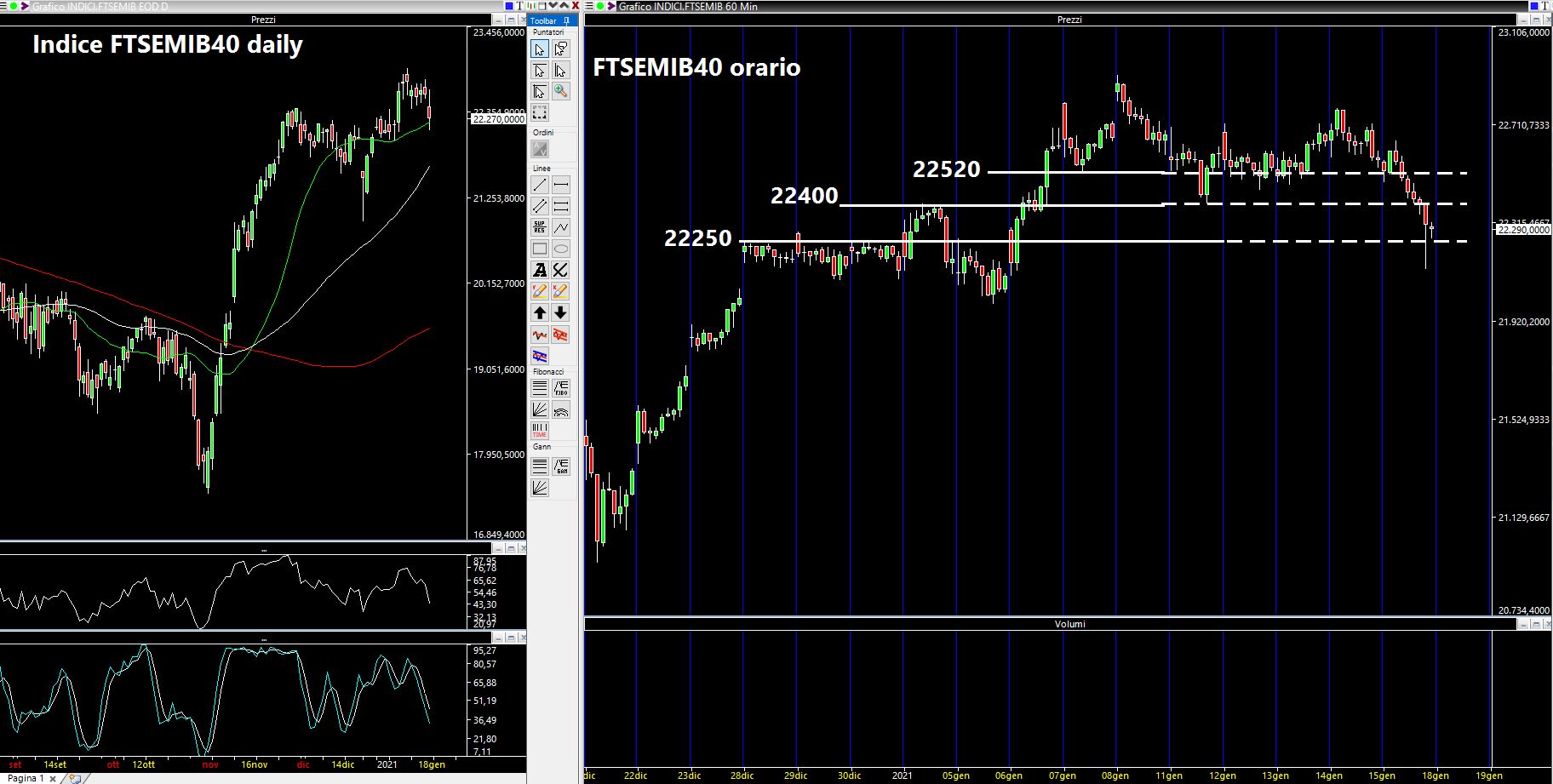Click up chevron in daily chart title bar
Viewport: 1553px width, 784px height.
tap(564, 6)
